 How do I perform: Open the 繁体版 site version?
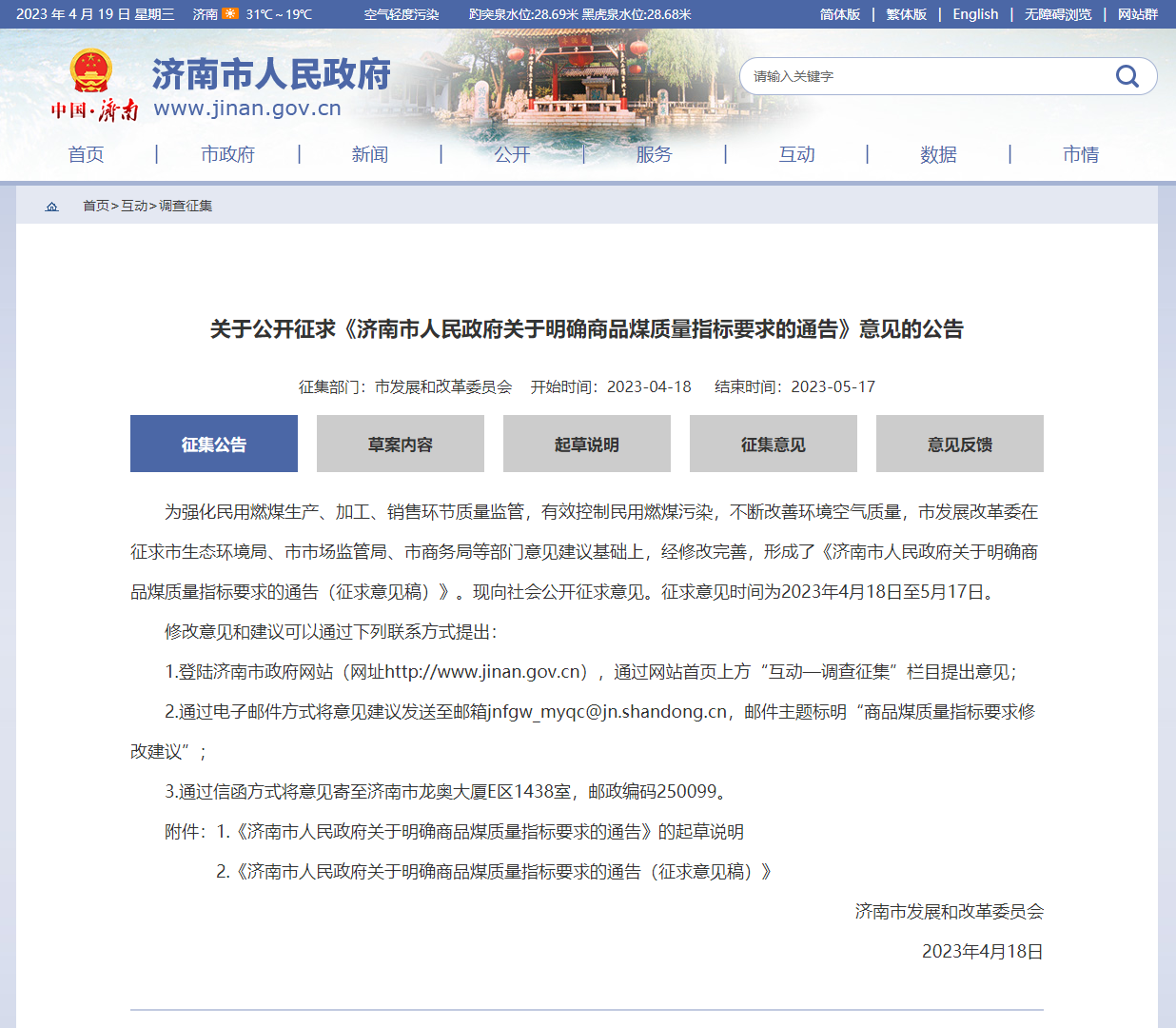[x=906, y=14]
